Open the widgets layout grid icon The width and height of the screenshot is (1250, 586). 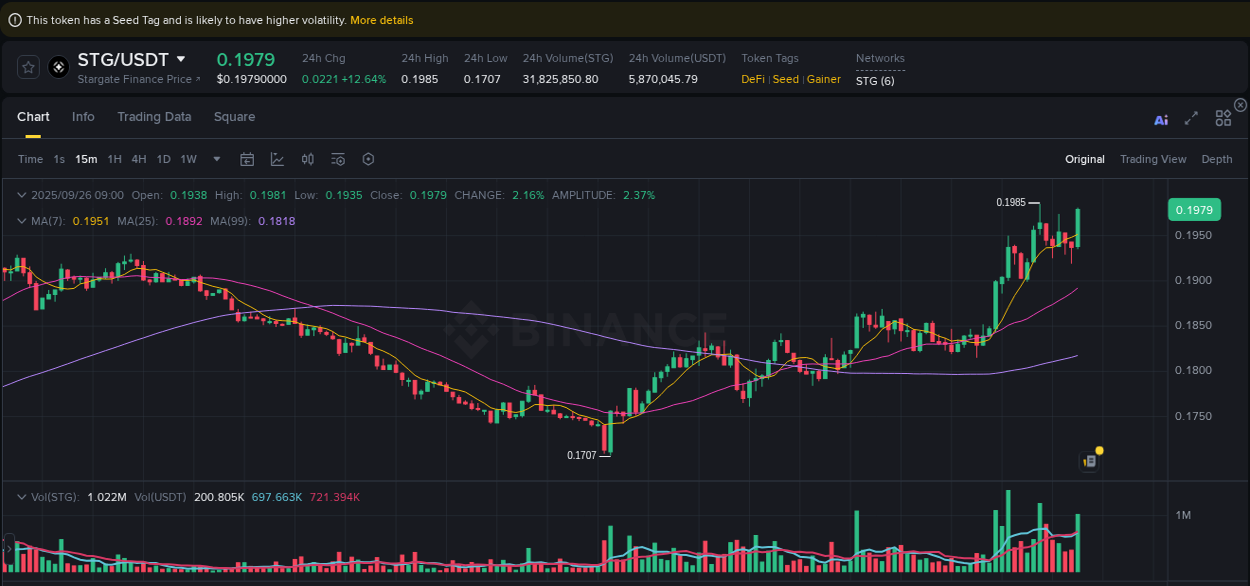tap(1223, 118)
